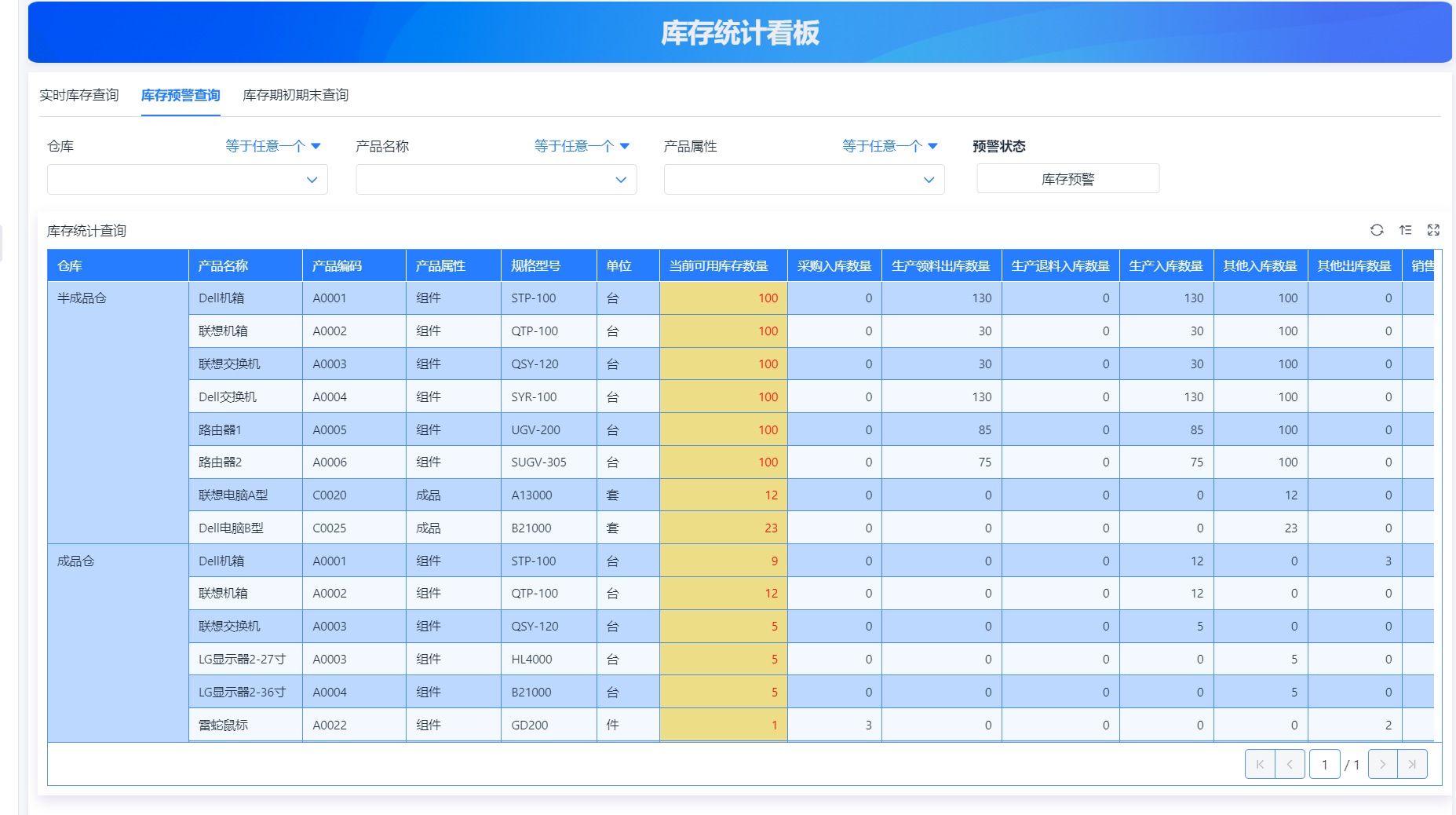Click product code A0005

click(x=330, y=429)
